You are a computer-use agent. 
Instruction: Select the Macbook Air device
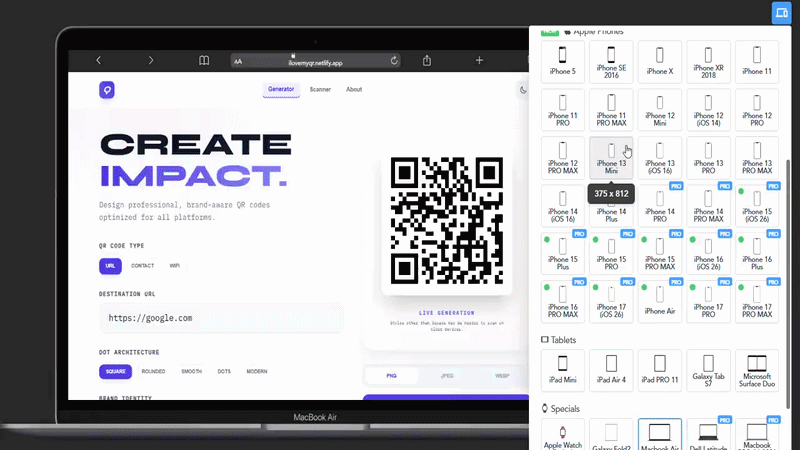point(660,434)
